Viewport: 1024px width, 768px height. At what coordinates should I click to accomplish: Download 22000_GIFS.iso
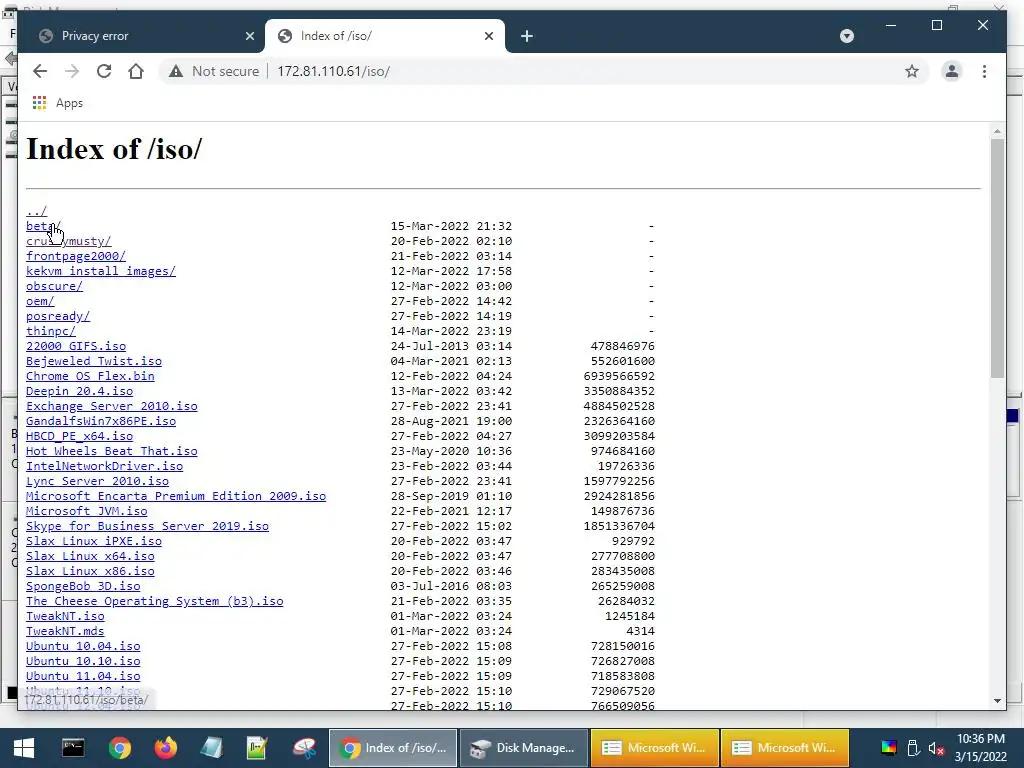point(76,346)
